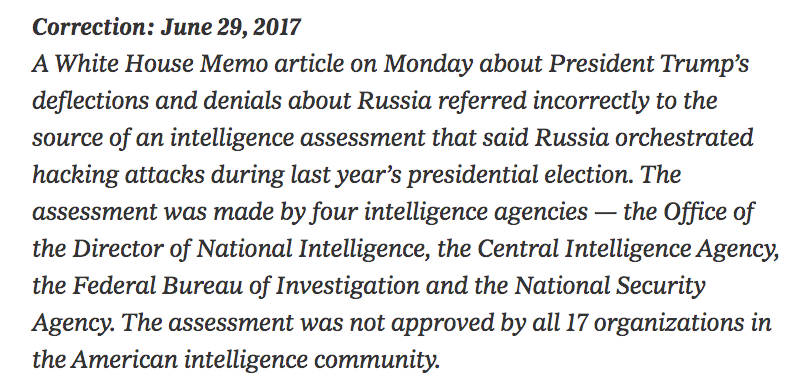Click the phrase 'intelligence assessment'
This screenshot has width=809, height=392.
click(x=298, y=138)
